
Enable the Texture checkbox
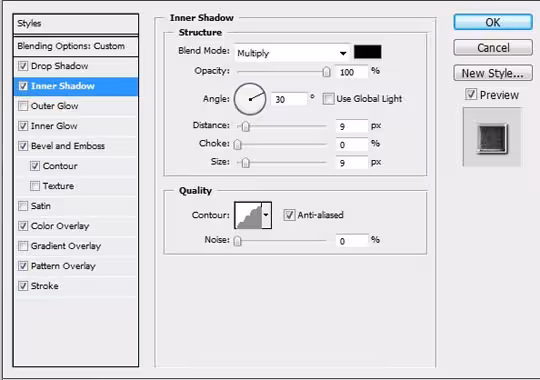35,186
